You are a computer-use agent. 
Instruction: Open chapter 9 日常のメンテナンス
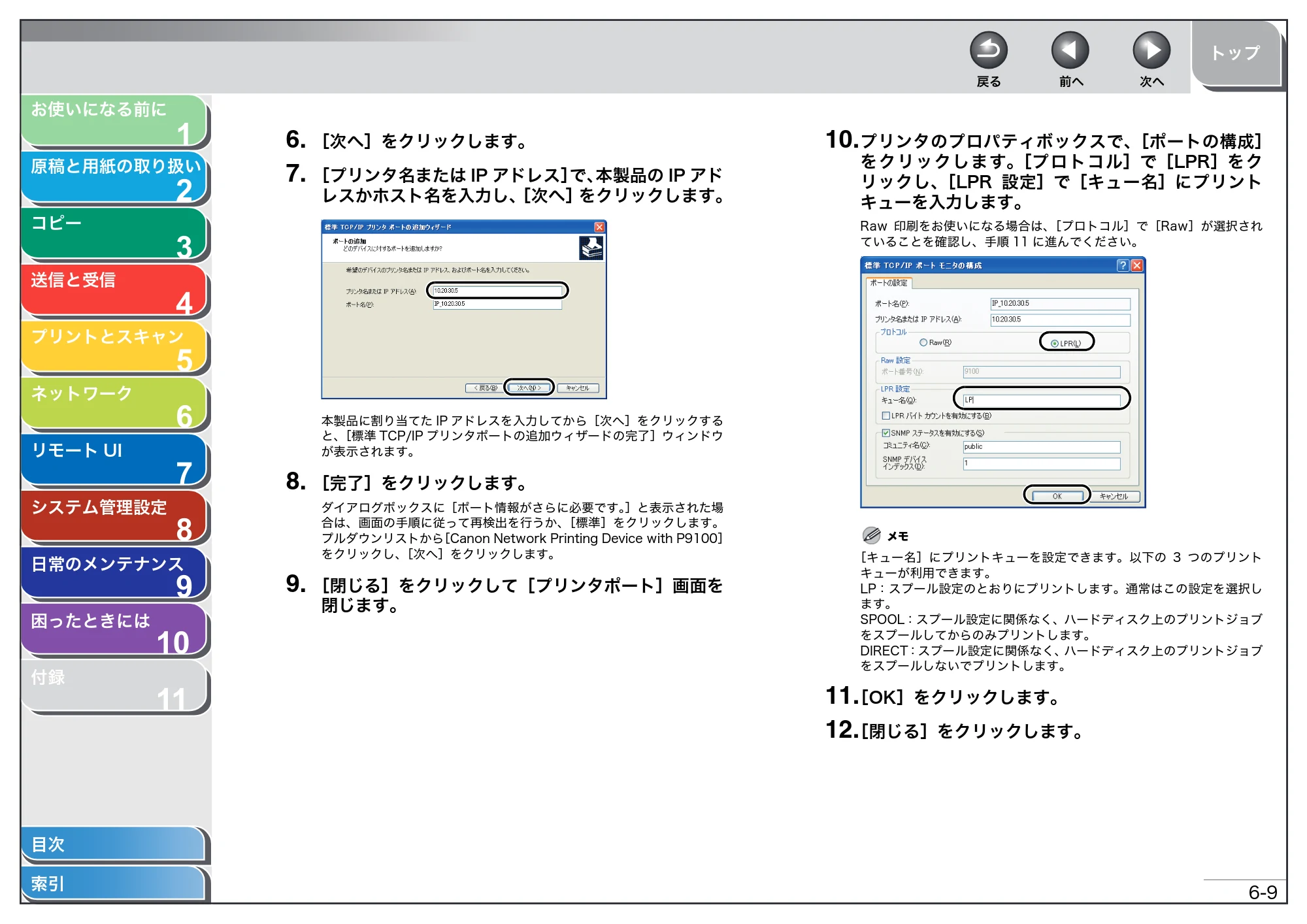(x=114, y=574)
